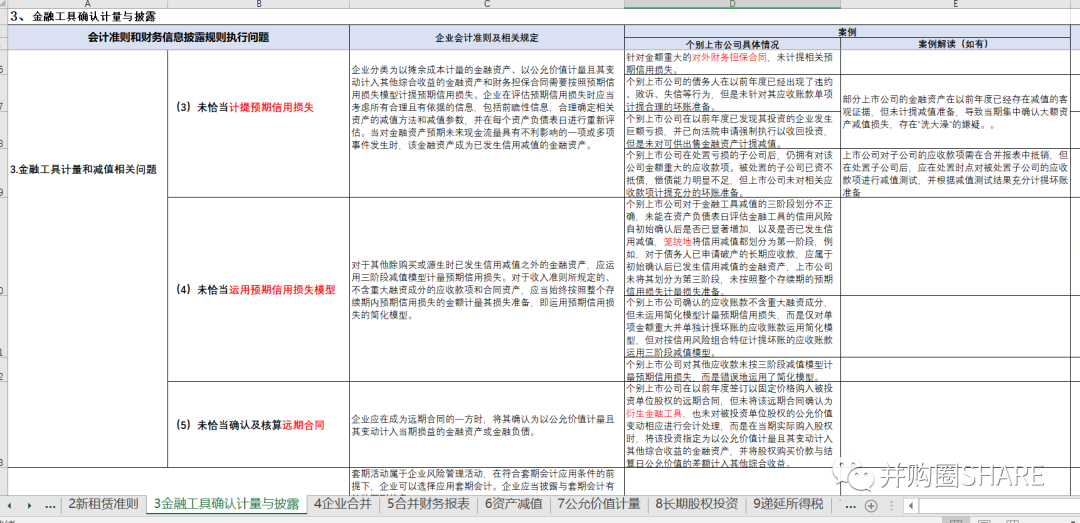1080x523 pixels.
Task: Click the cell starting 对于其他除购买或源生时已发生信用减值
Action: tap(487, 289)
